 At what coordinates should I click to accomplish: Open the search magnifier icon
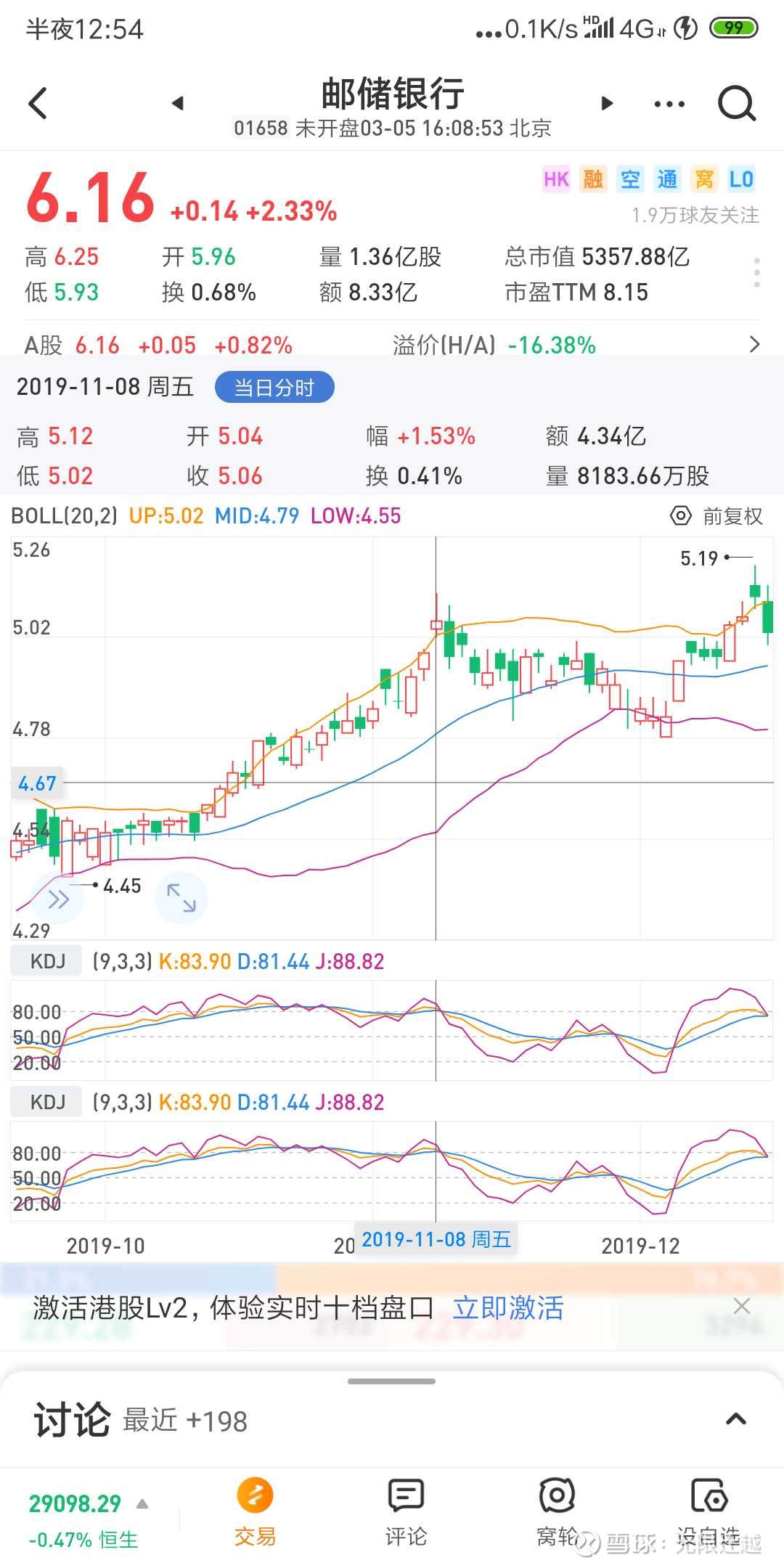(x=737, y=104)
